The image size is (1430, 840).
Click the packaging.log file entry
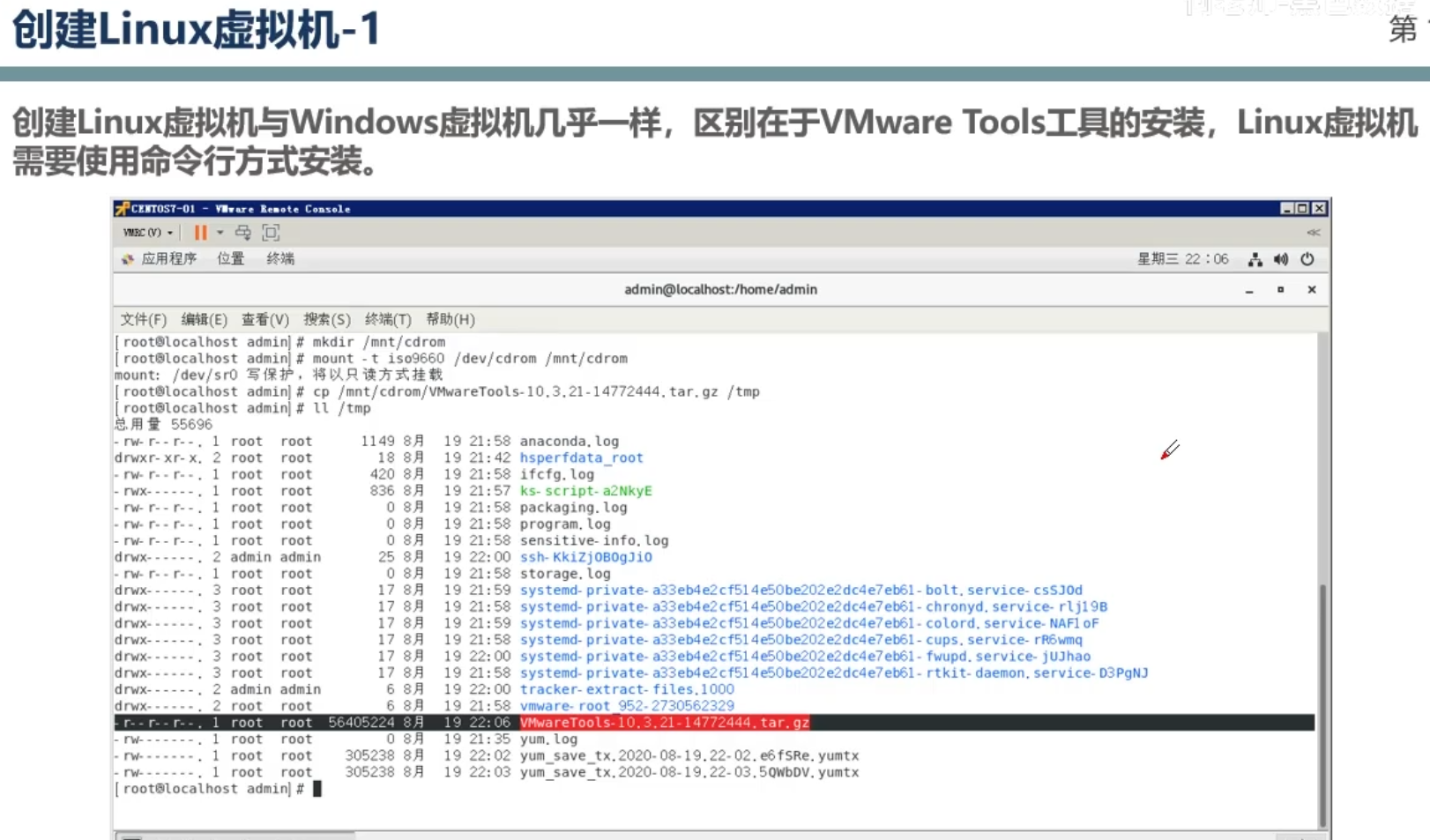pyautogui.click(x=574, y=508)
